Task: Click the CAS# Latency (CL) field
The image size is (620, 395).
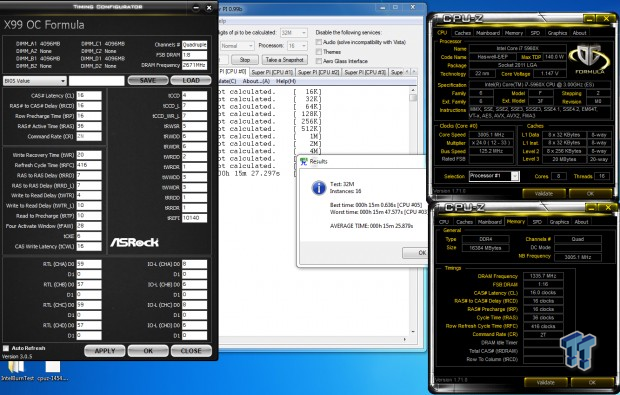Action: tap(89, 95)
